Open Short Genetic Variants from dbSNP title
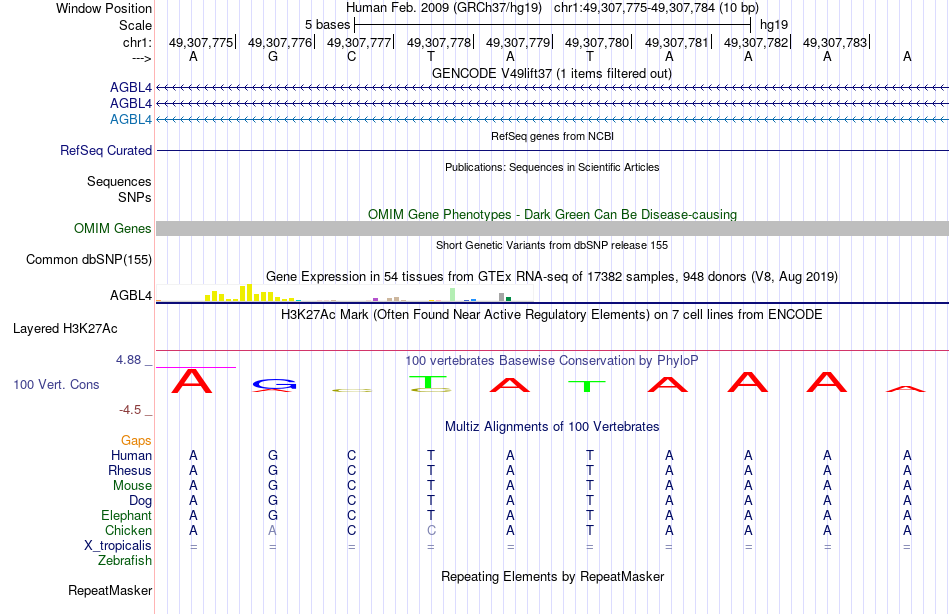 point(552,245)
